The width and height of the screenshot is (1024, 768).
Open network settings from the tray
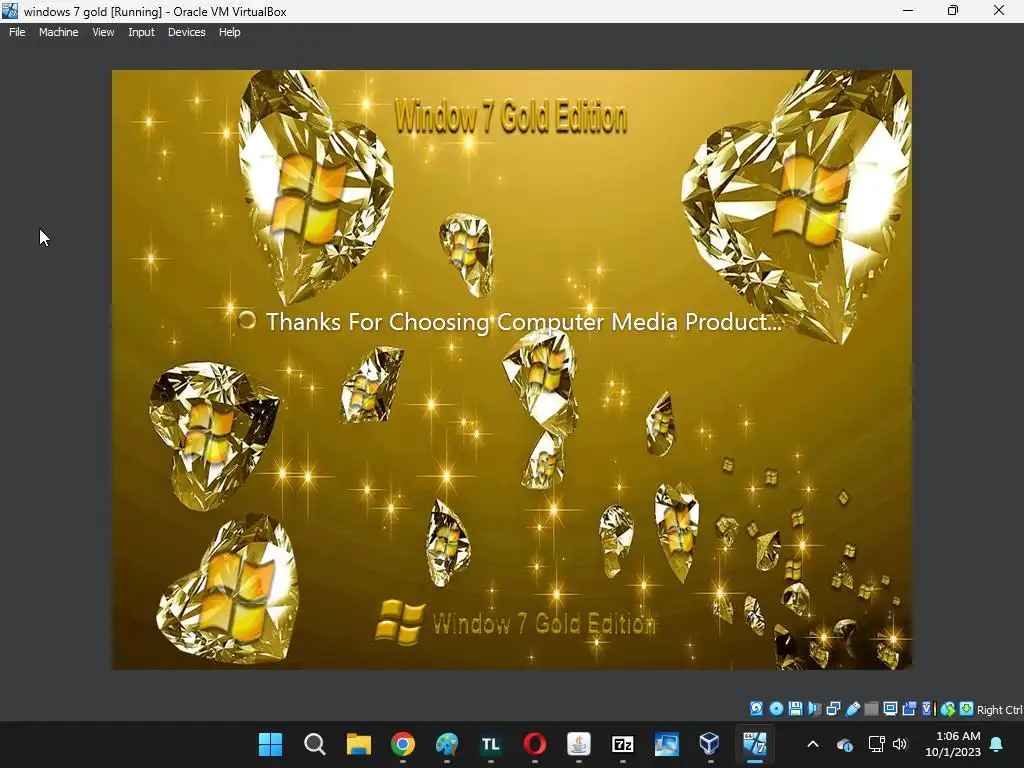(x=876, y=744)
